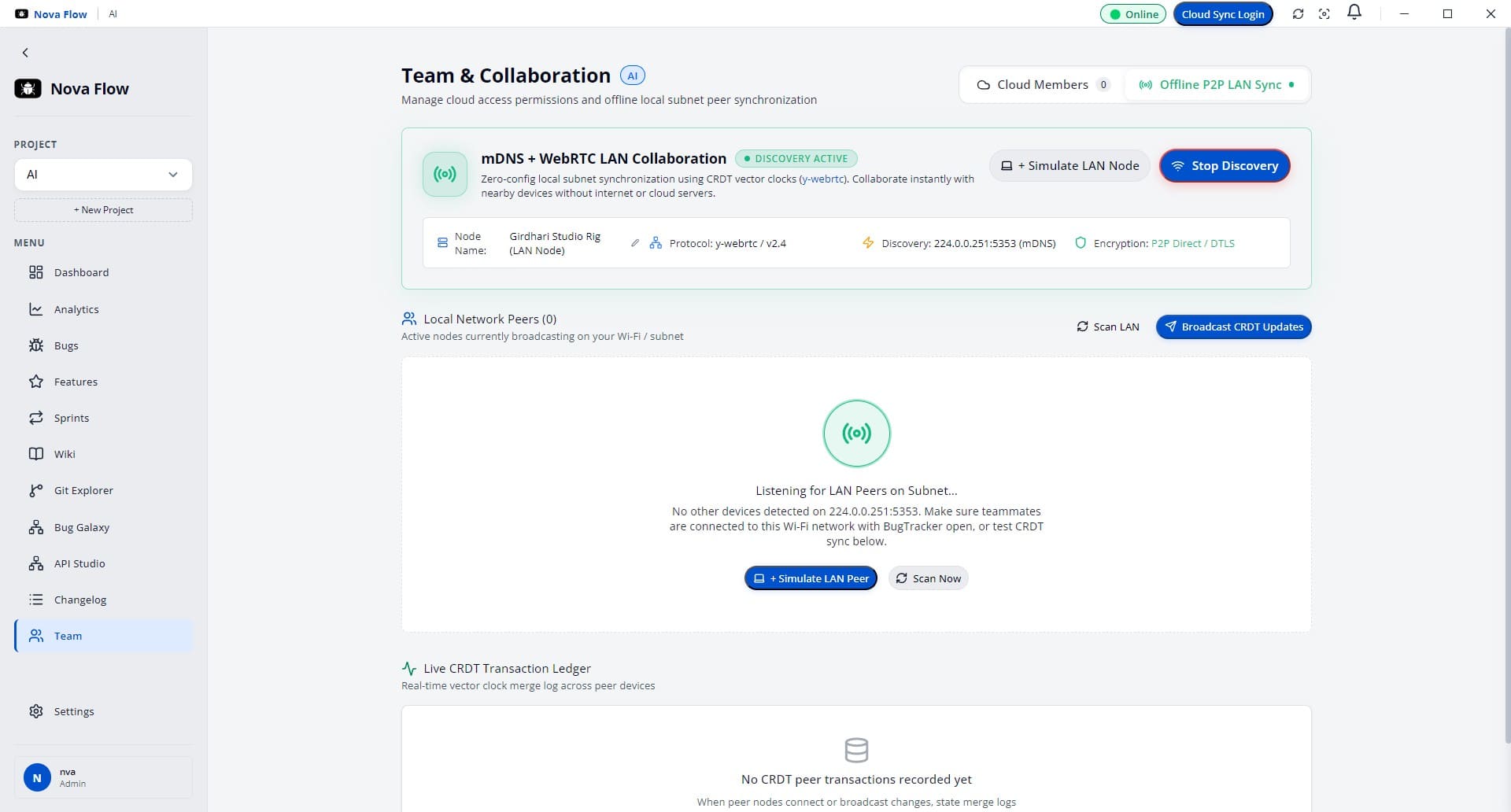Click the database icon in empty ledger
The width and height of the screenshot is (1511, 812).
(856, 750)
